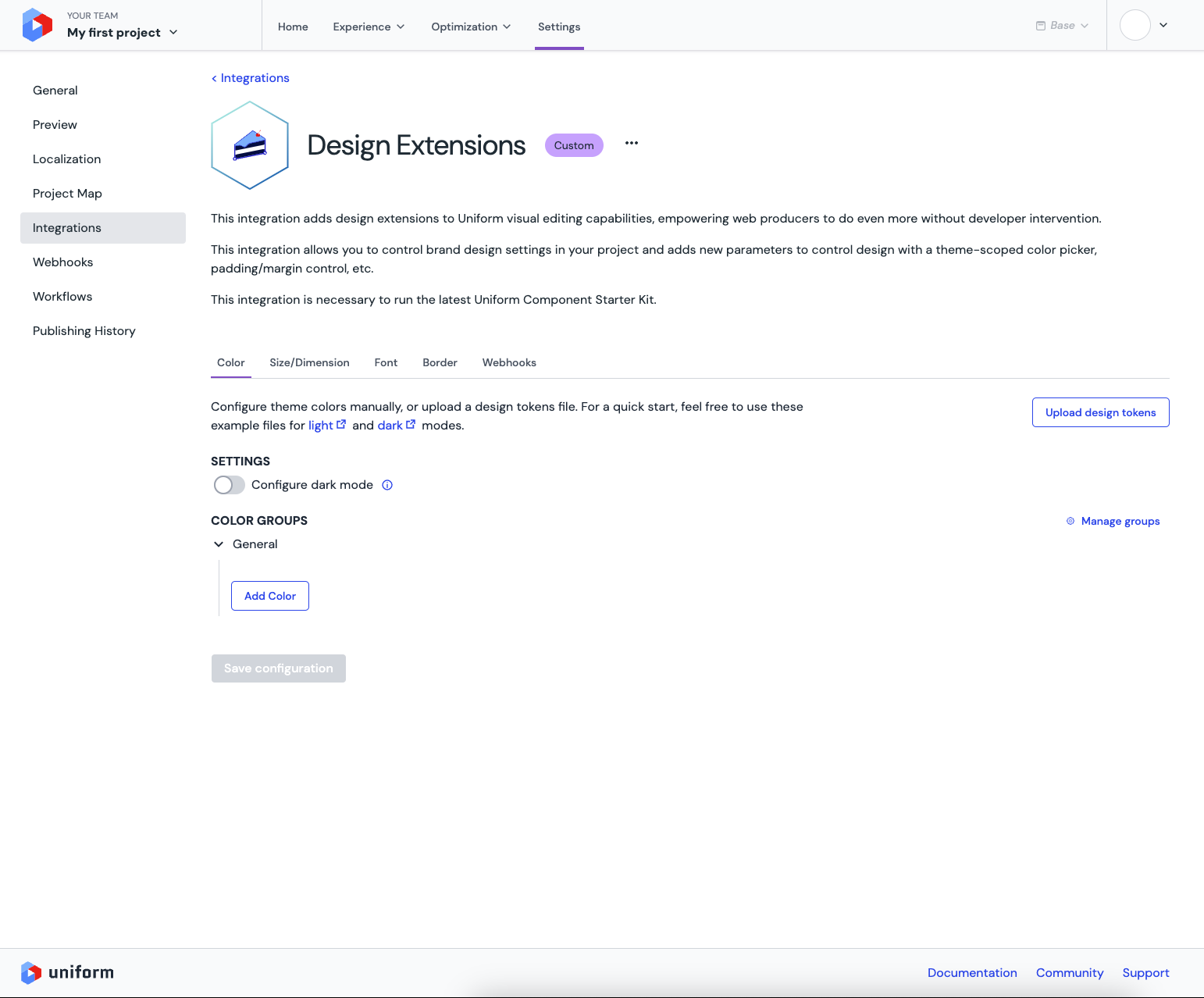
Task: Click the external link icon after light
Action: (341, 425)
